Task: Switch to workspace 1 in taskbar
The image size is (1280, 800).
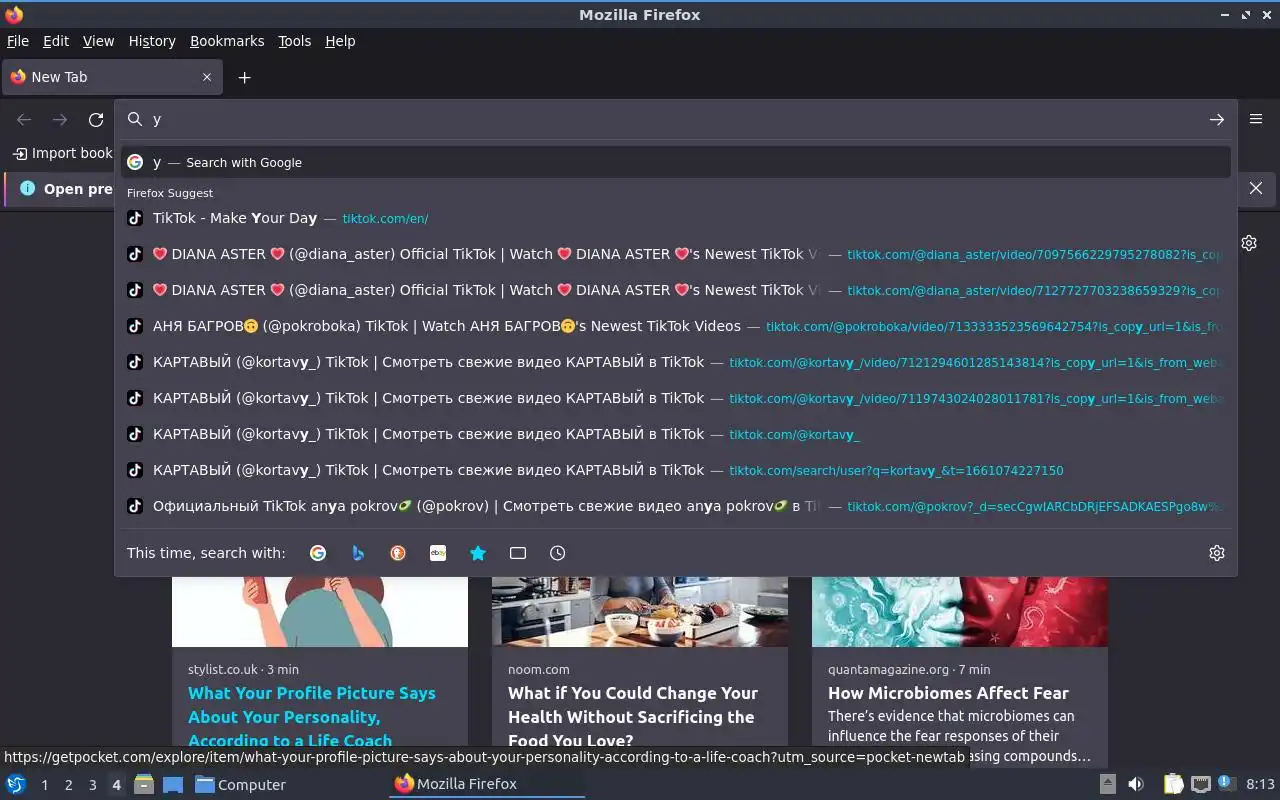Action: 44,785
